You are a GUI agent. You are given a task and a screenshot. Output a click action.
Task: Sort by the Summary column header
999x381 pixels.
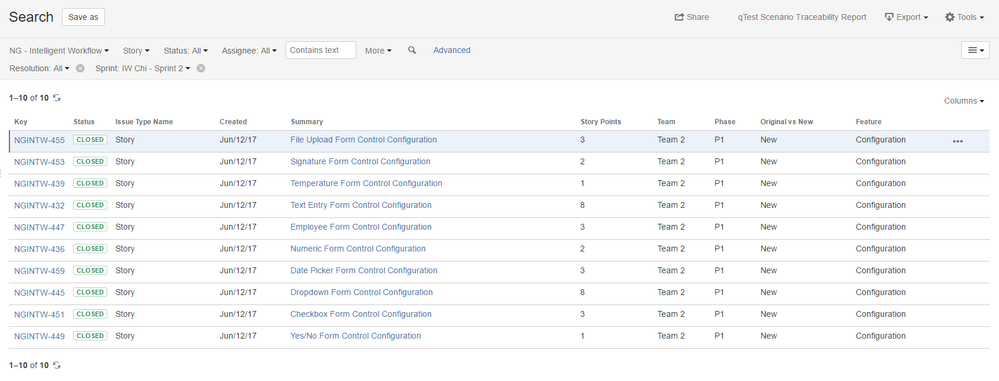click(306, 122)
